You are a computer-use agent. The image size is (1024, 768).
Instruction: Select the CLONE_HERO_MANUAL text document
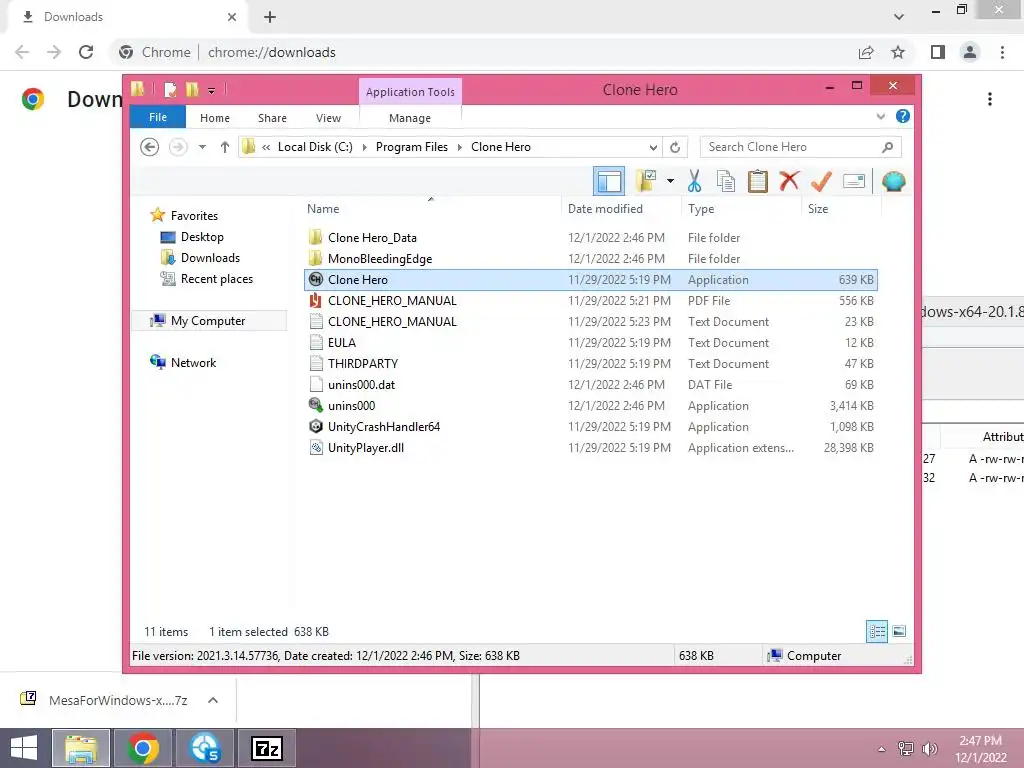click(591, 321)
